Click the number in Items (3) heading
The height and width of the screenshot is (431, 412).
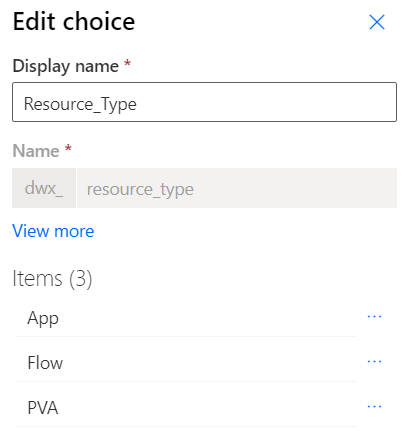pyautogui.click(x=80, y=279)
